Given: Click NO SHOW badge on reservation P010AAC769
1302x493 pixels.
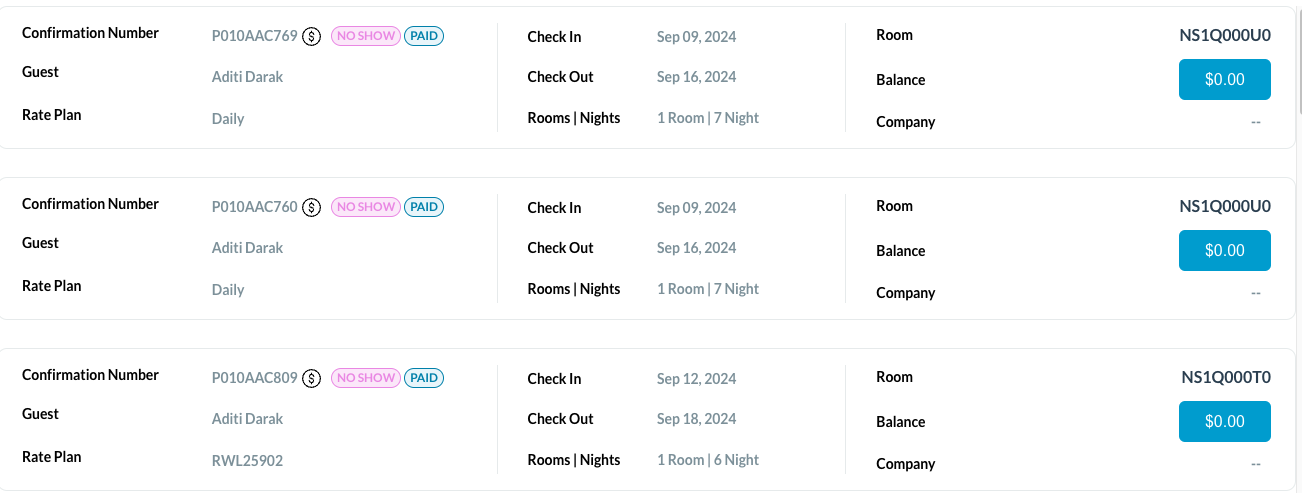Looking at the screenshot, I should 365,37.
